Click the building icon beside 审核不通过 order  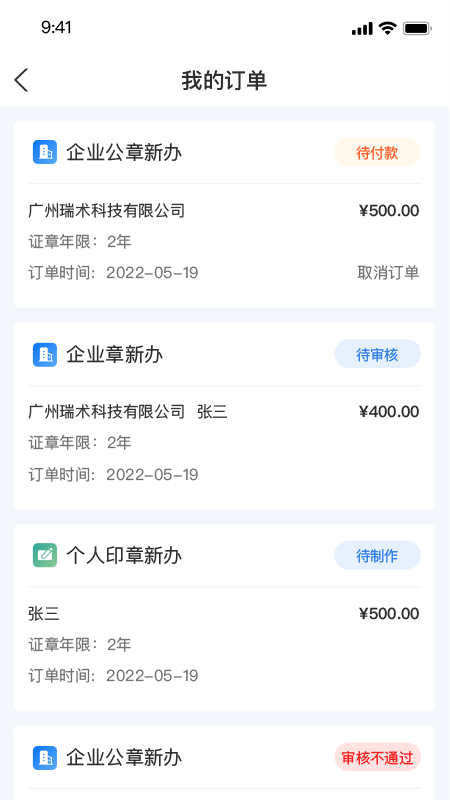pos(45,758)
